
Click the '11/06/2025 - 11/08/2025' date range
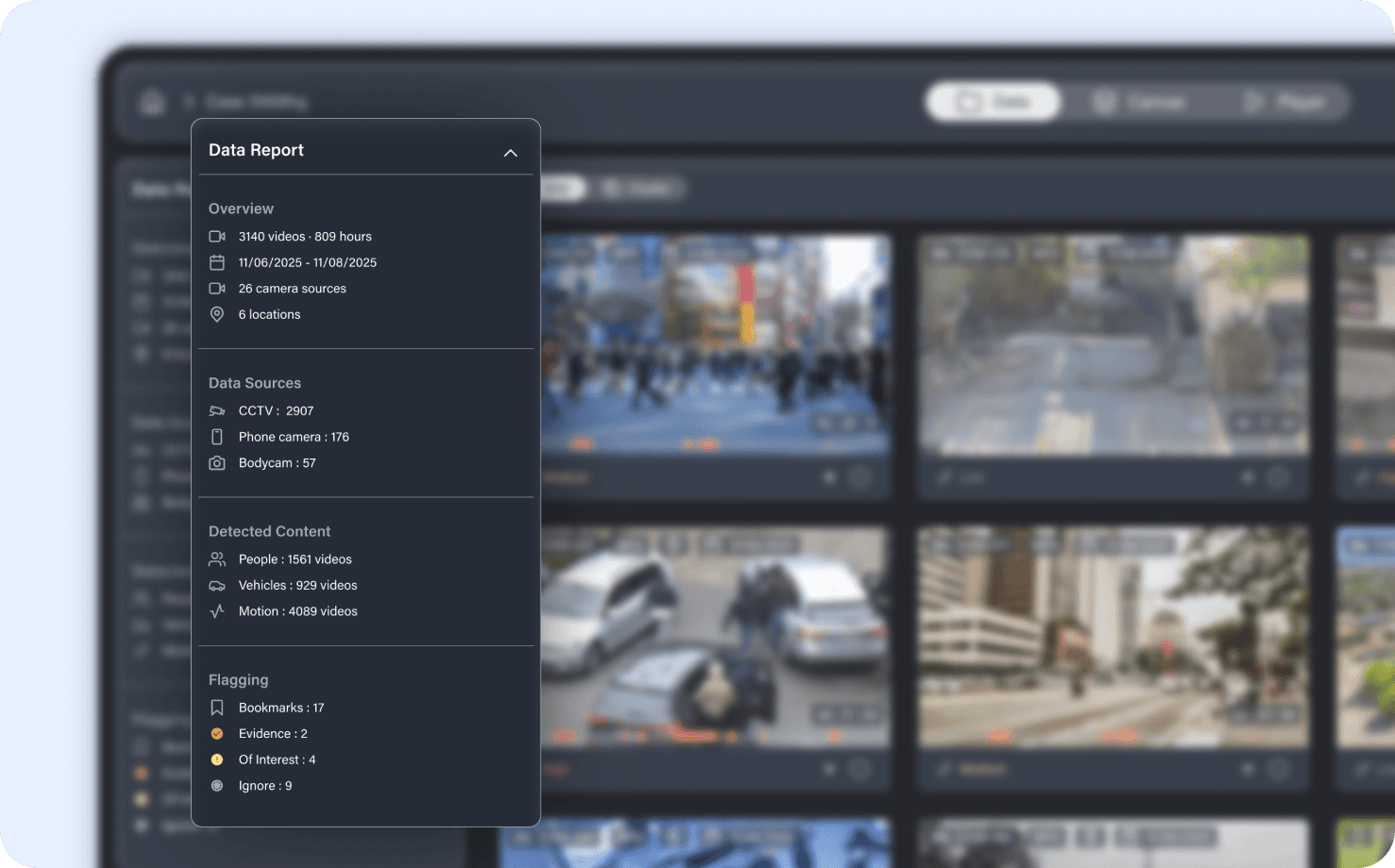pyautogui.click(x=308, y=262)
